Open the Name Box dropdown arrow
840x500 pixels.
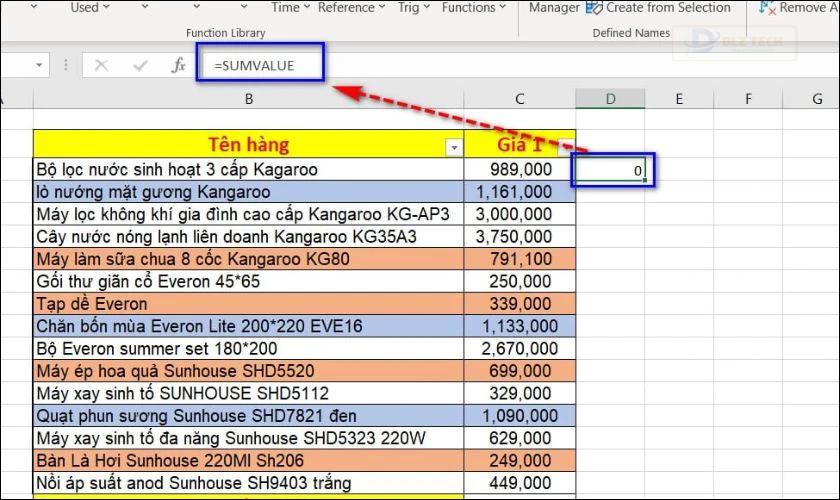click(x=39, y=65)
